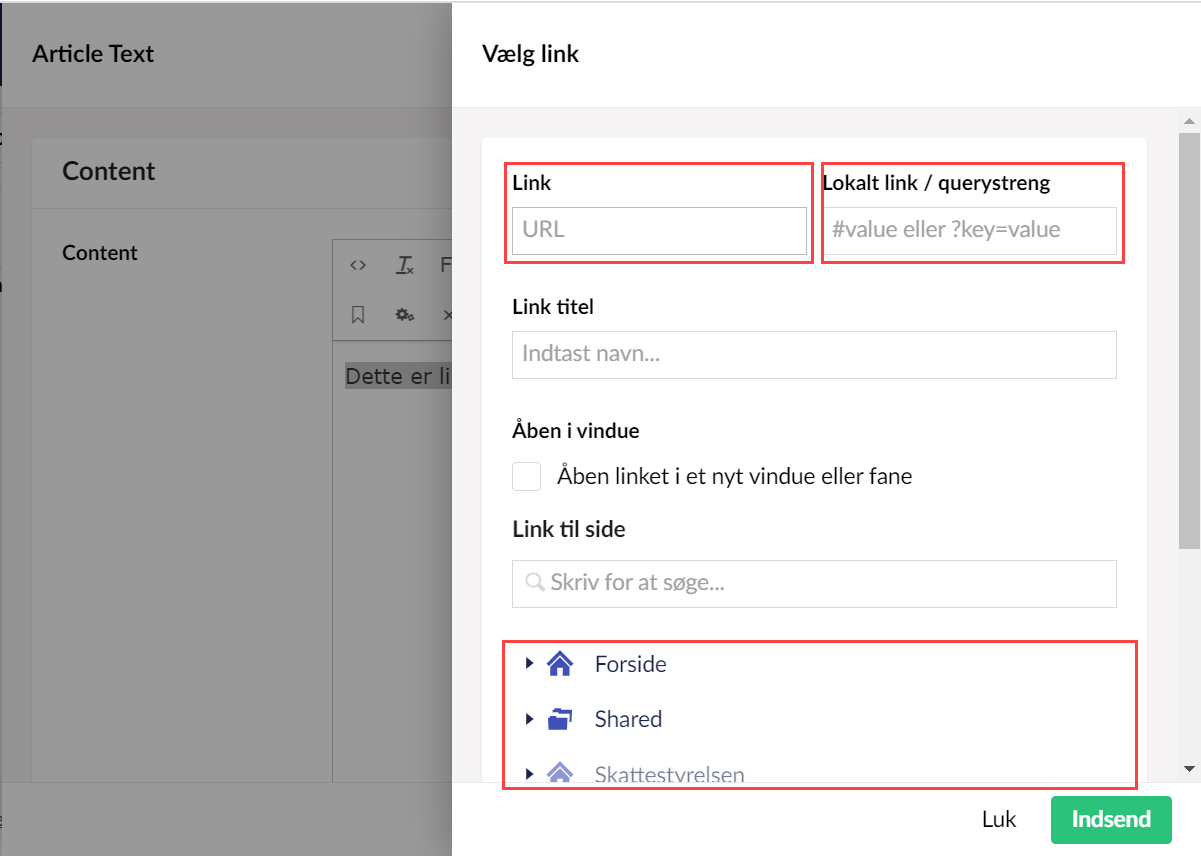The height and width of the screenshot is (856, 1201).
Task: Select the Forside page in the tree
Action: (x=630, y=664)
